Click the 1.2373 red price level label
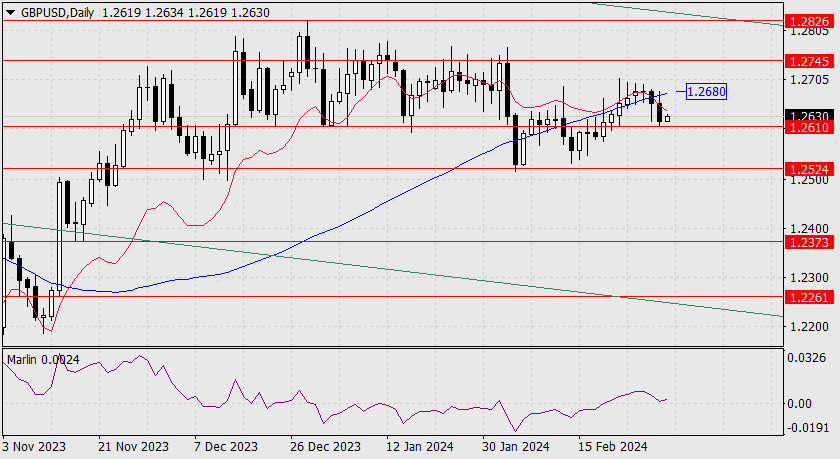Image resolution: width=840 pixels, height=459 pixels. coord(809,243)
